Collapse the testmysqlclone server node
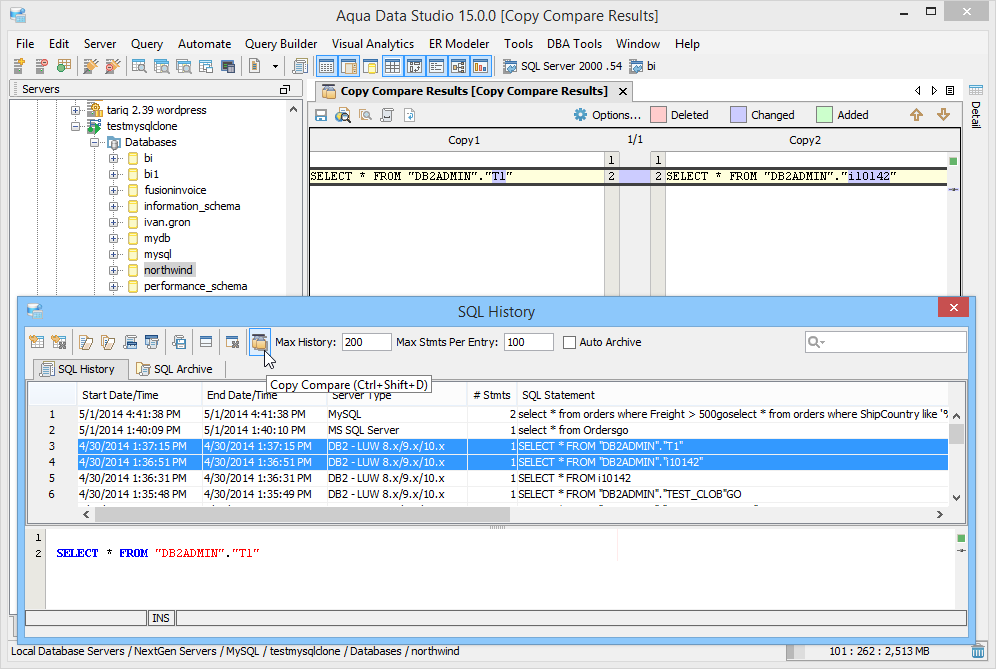The height and width of the screenshot is (669, 996). [76, 126]
